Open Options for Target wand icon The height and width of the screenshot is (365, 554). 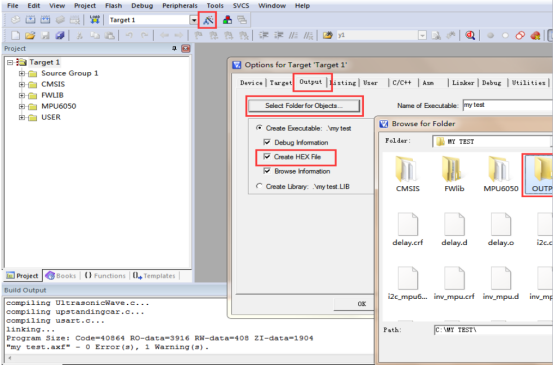point(208,20)
